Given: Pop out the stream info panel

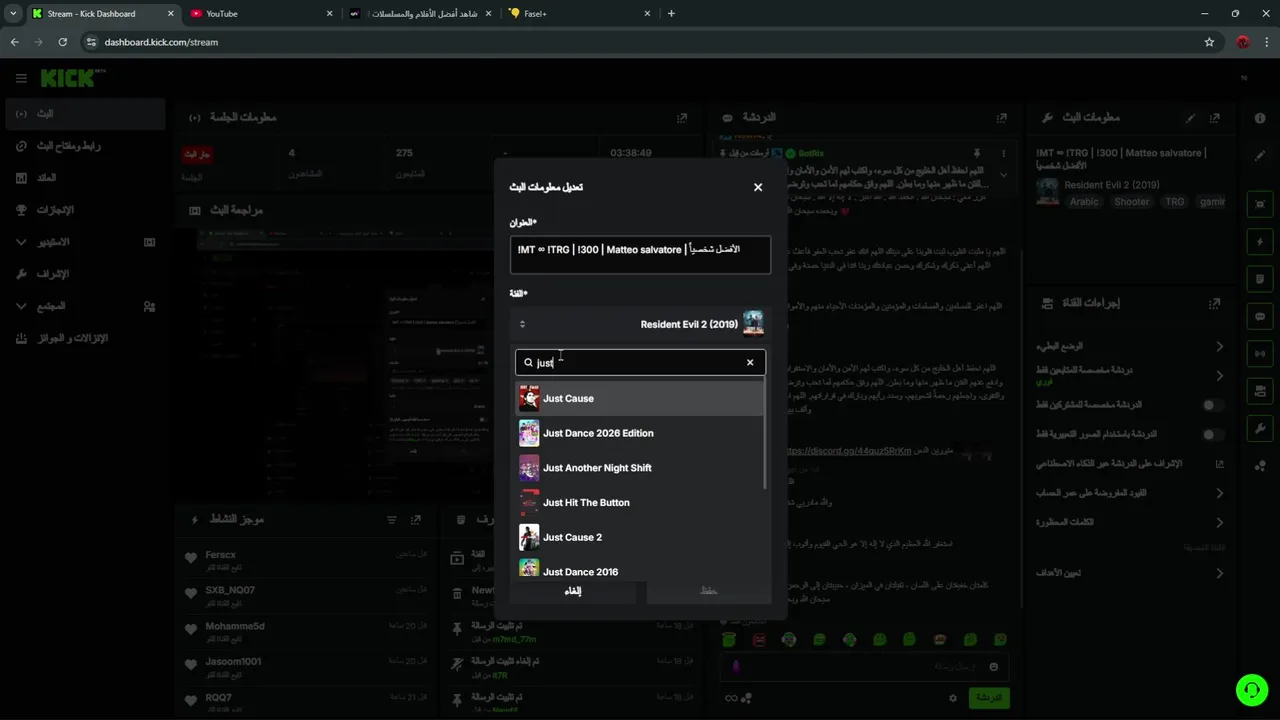Looking at the screenshot, I should click(x=1215, y=118).
